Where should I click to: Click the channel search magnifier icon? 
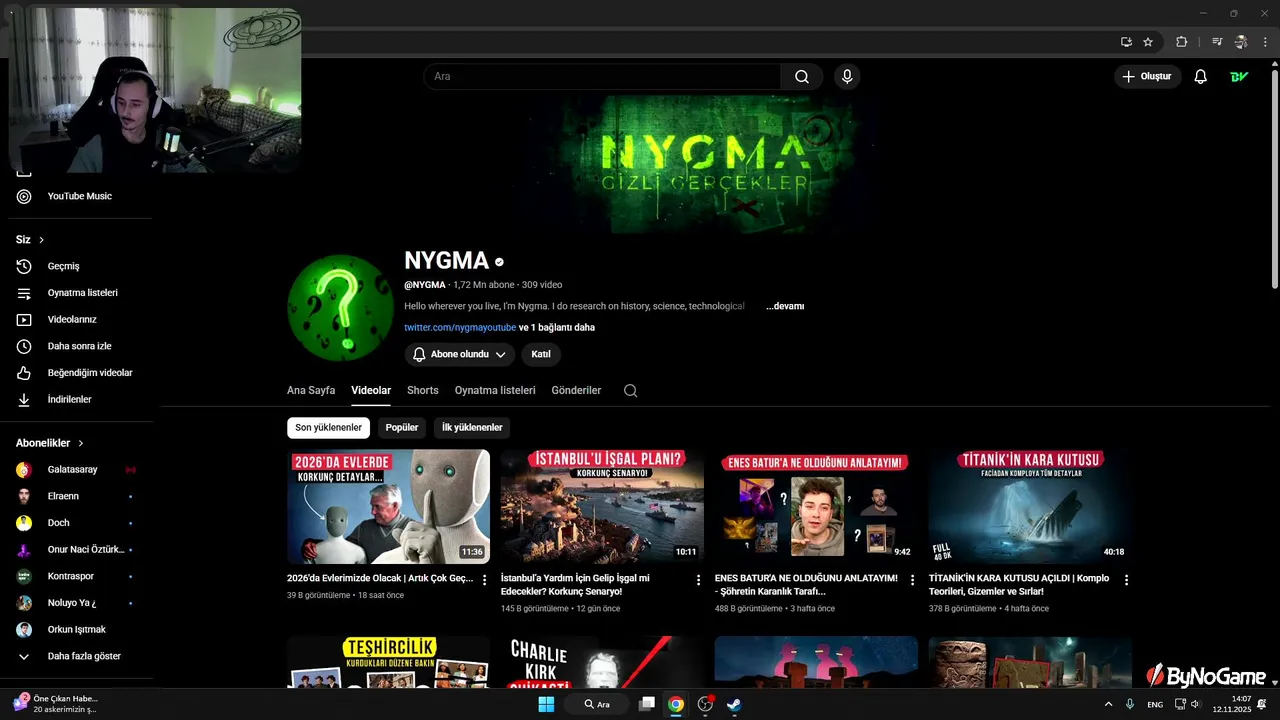[x=630, y=391]
